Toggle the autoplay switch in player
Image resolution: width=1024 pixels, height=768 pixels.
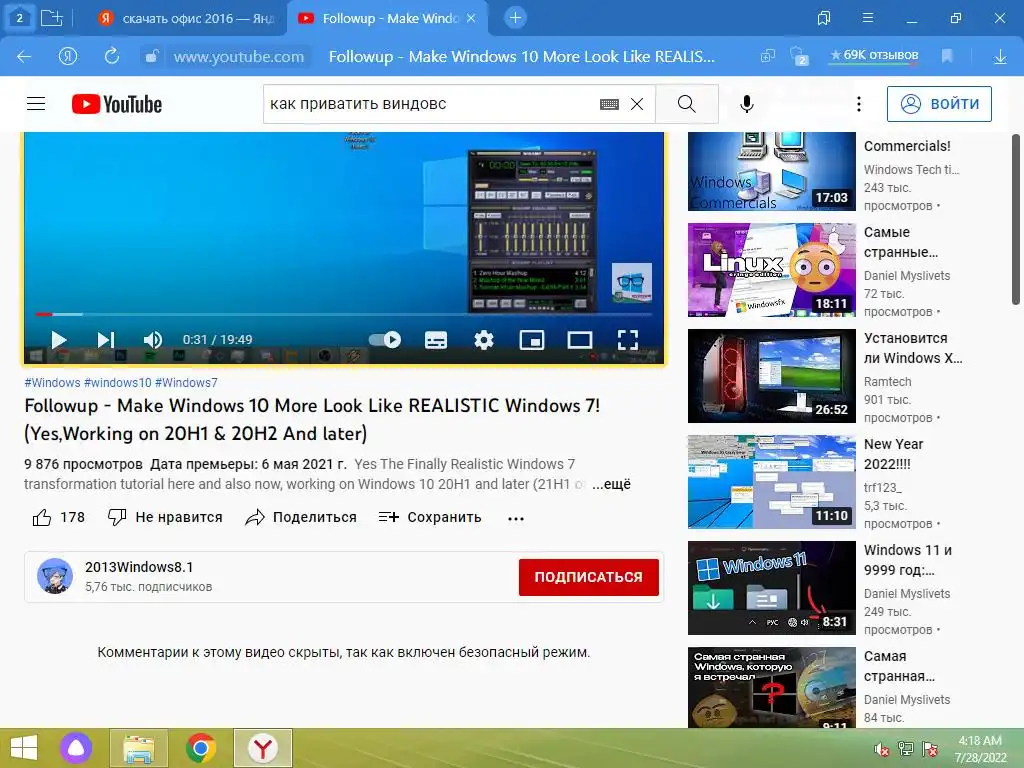tap(385, 340)
